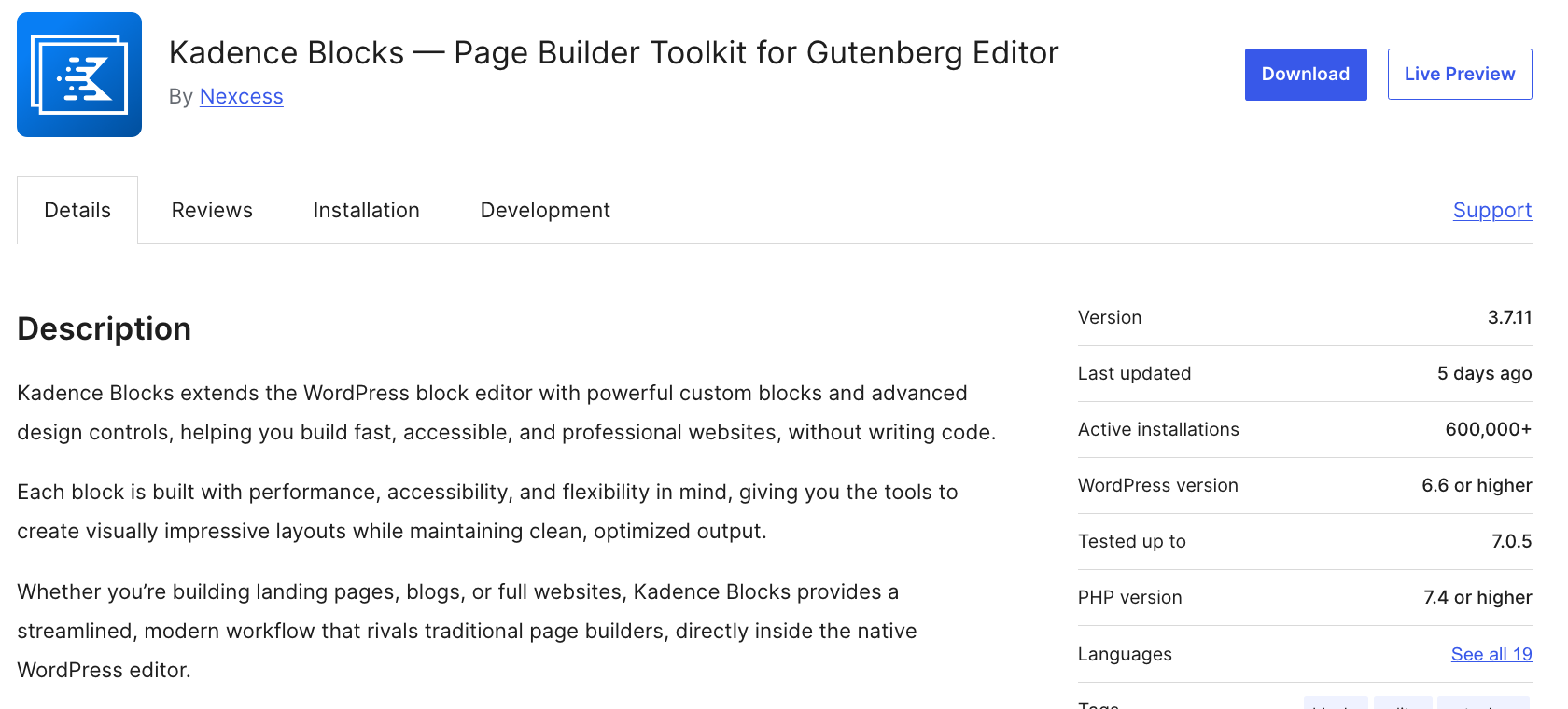Image resolution: width=1568 pixels, height=709 pixels.
Task: Select the version value 3.7.11
Action: [x=1510, y=317]
